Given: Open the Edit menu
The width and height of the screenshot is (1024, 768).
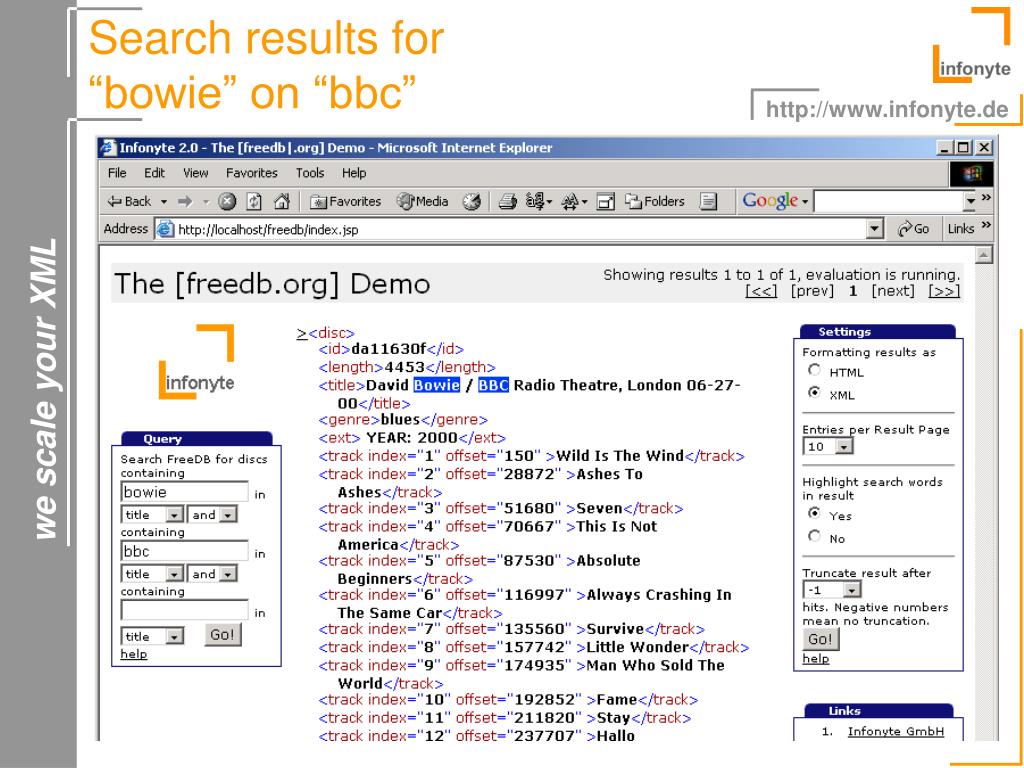Looking at the screenshot, I should point(155,173).
